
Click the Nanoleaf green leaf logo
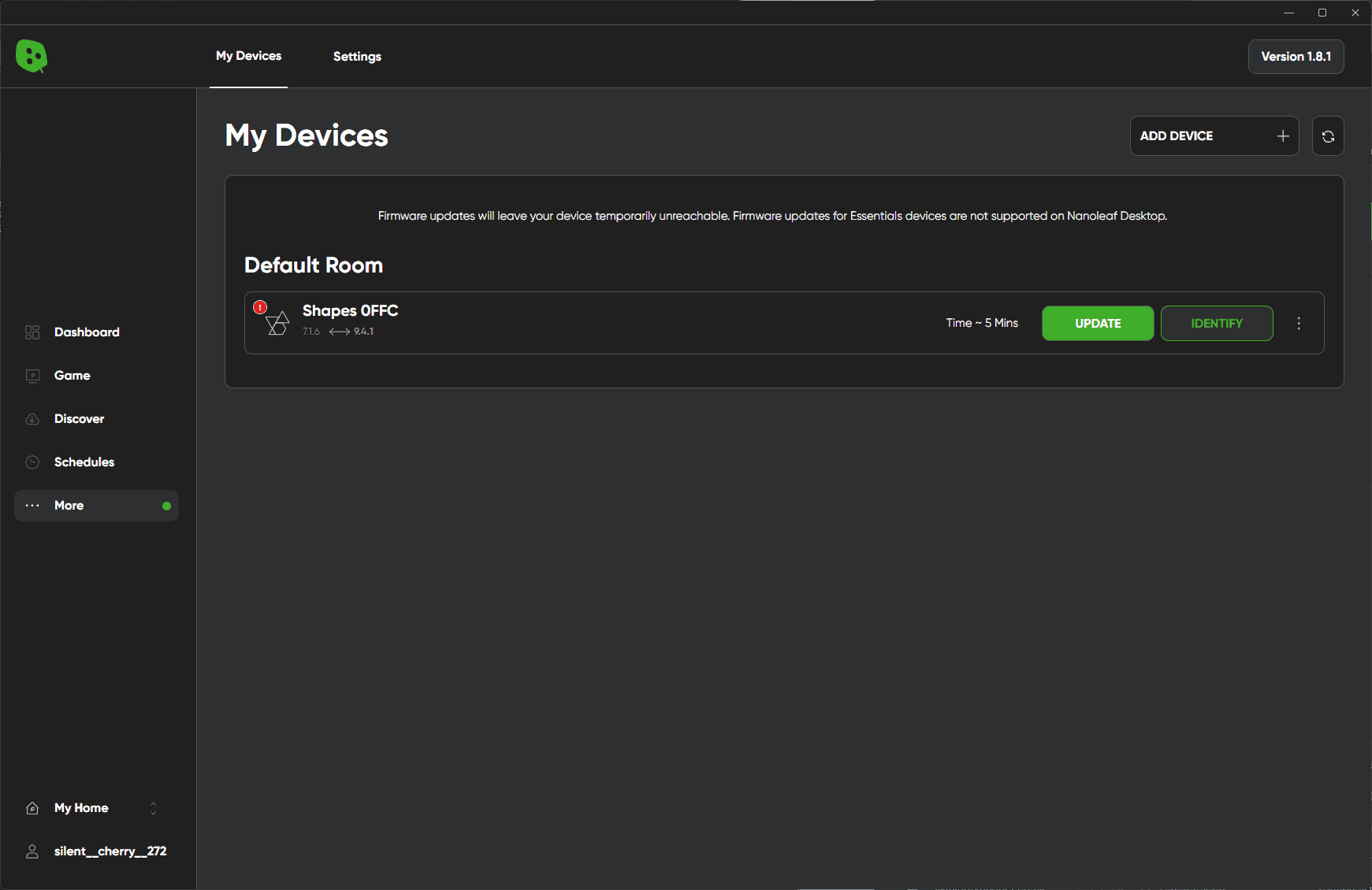click(32, 56)
